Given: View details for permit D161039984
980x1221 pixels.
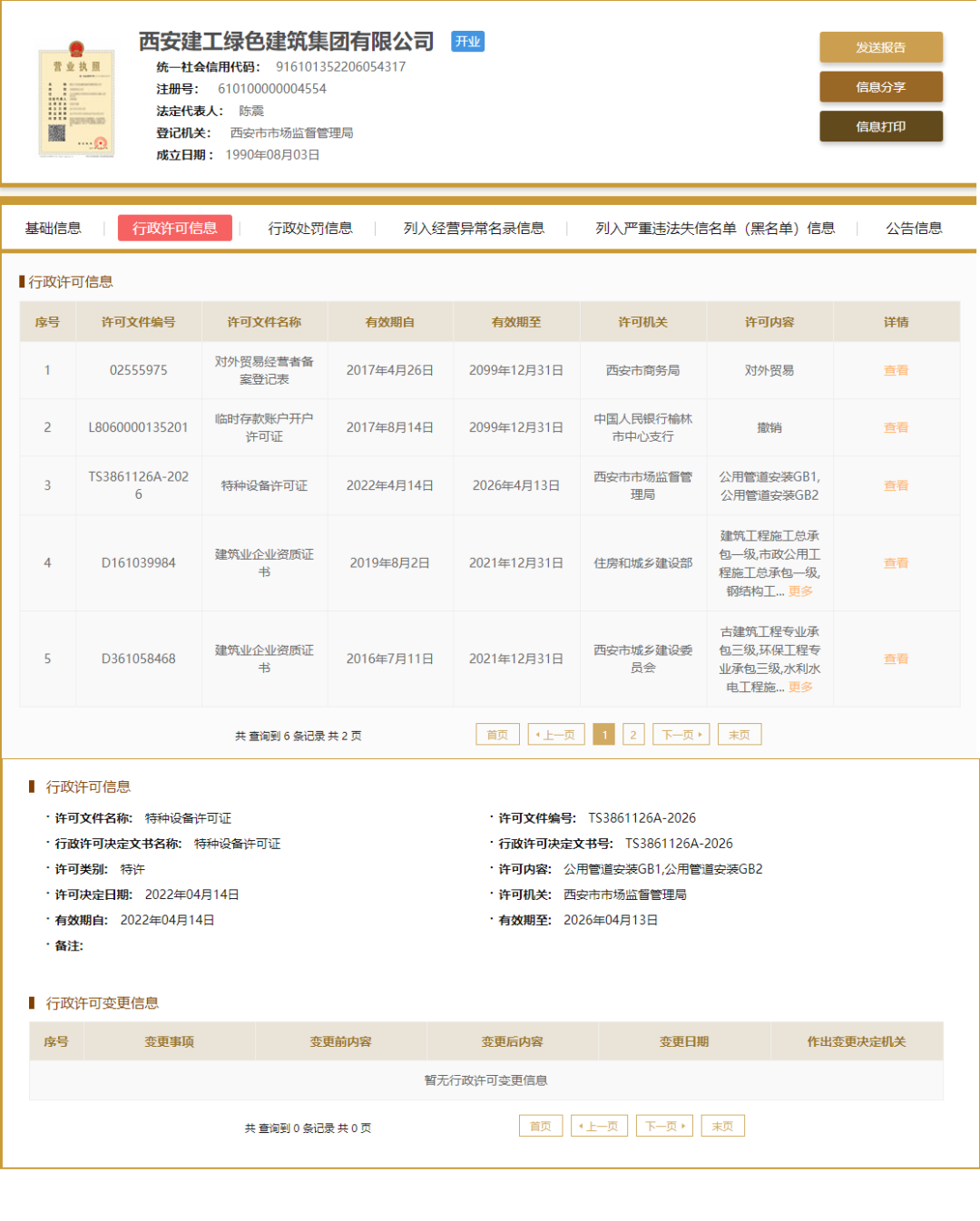Looking at the screenshot, I should 896,562.
